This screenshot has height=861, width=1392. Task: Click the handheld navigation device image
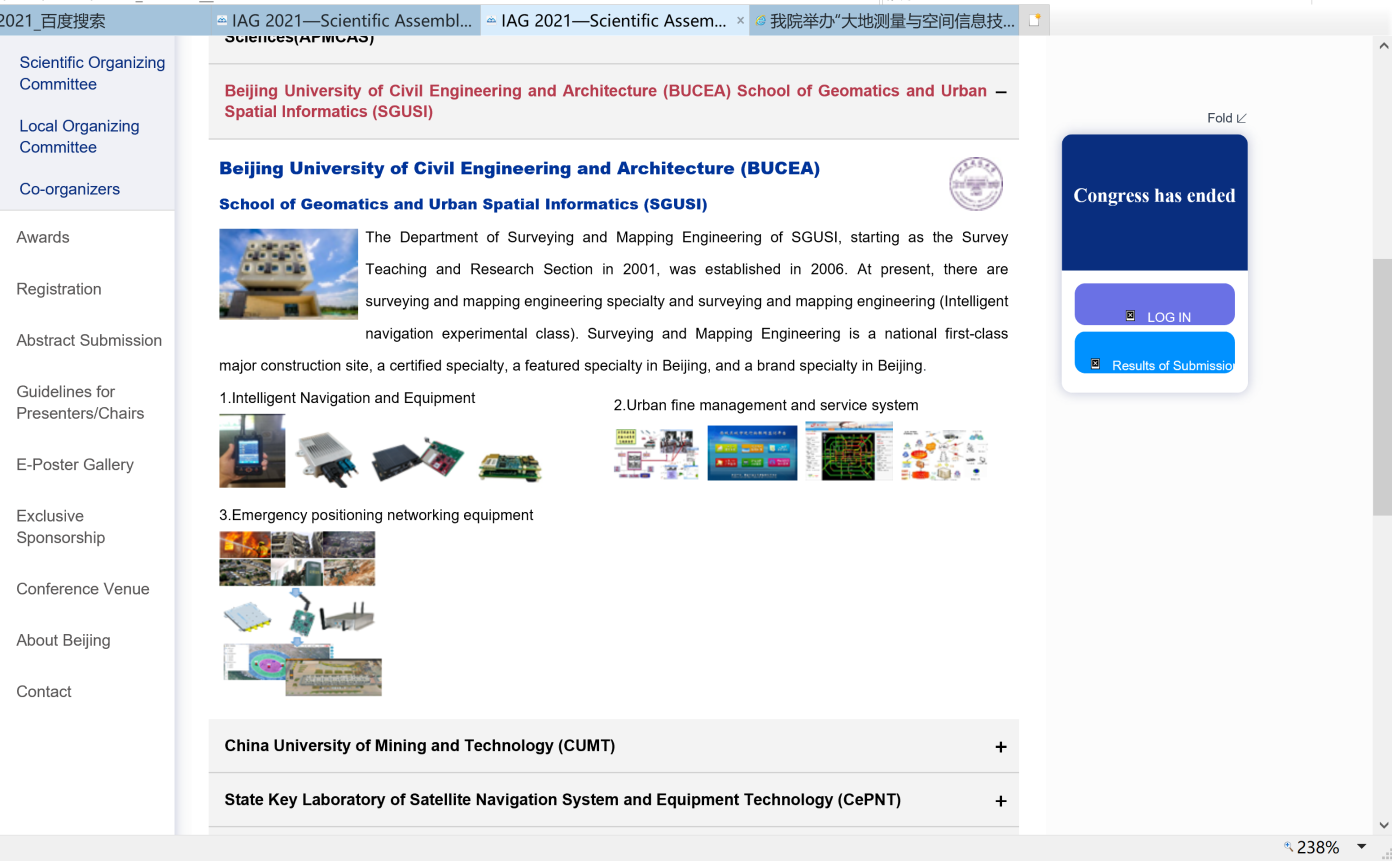252,451
